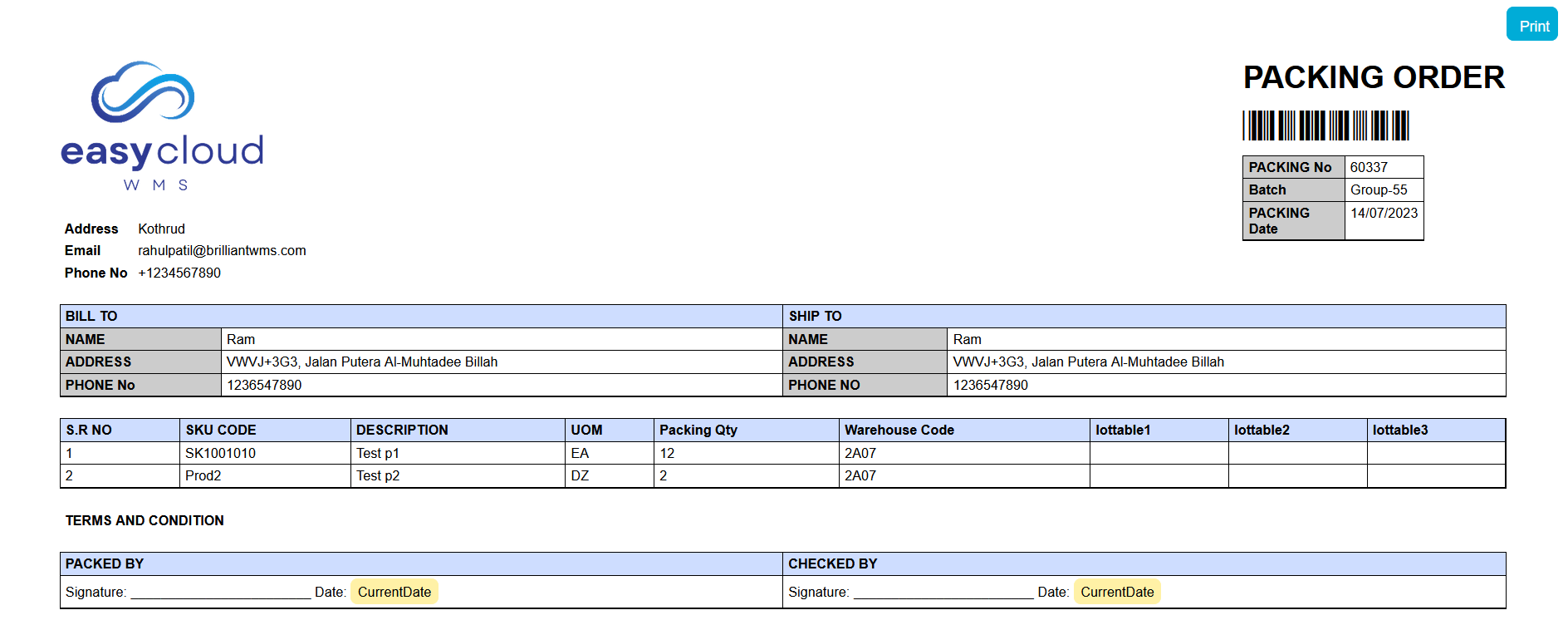Click the phone number +1234567890
Screen dimensions: 1568x620
(x=179, y=273)
